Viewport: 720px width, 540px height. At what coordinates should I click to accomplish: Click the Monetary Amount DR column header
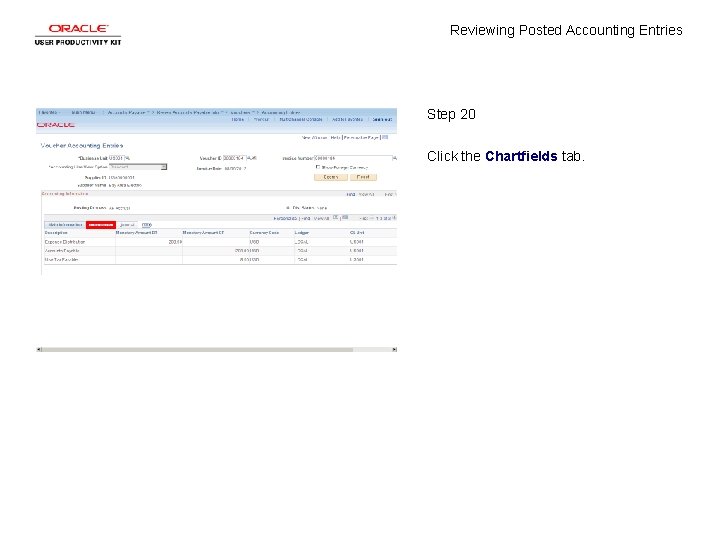pyautogui.click(x=136, y=233)
